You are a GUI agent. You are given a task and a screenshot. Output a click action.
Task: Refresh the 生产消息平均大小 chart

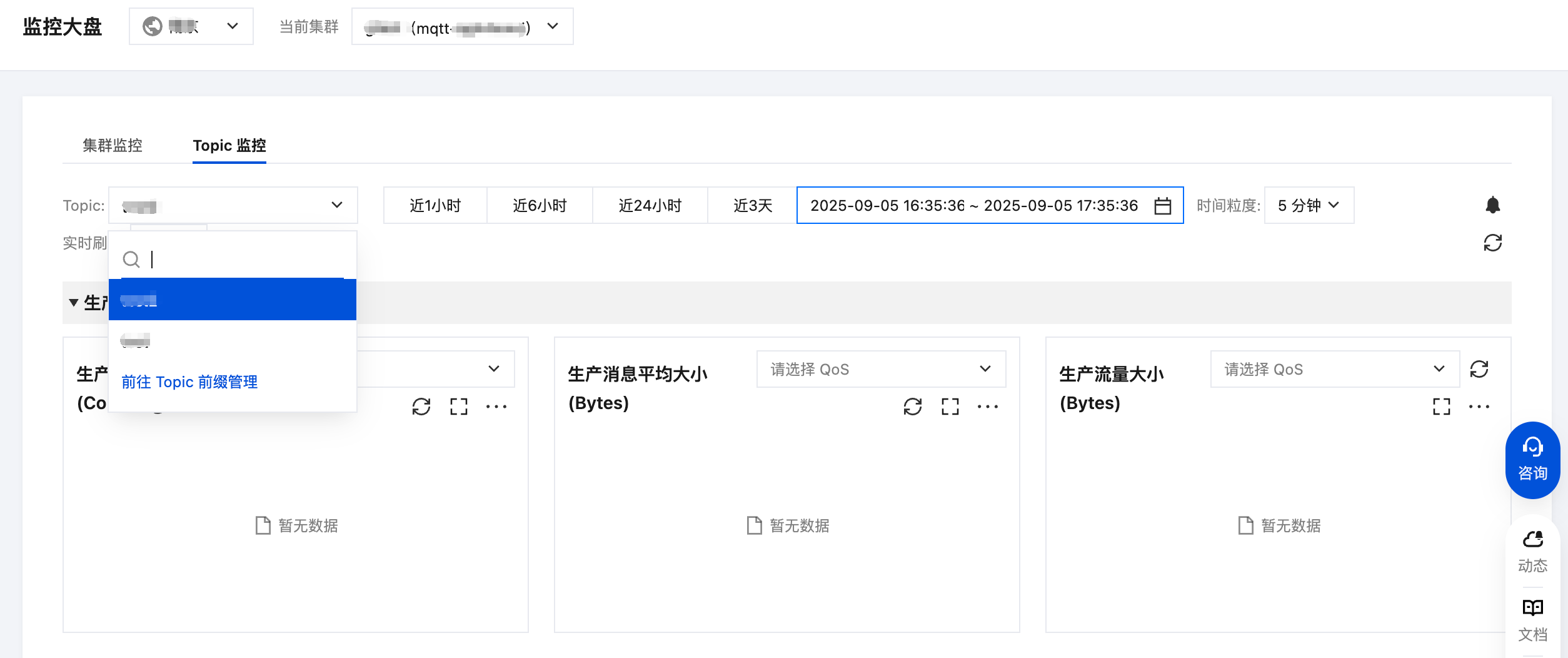click(x=912, y=407)
